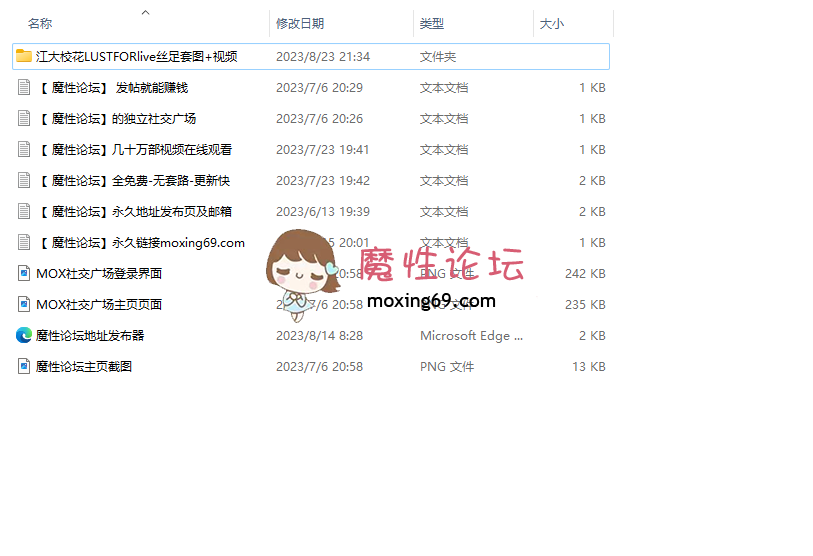The width and height of the screenshot is (813, 556).
Task: Click the 文本文档 type of 发帖就能赚钱
Action: pyautogui.click(x=444, y=88)
